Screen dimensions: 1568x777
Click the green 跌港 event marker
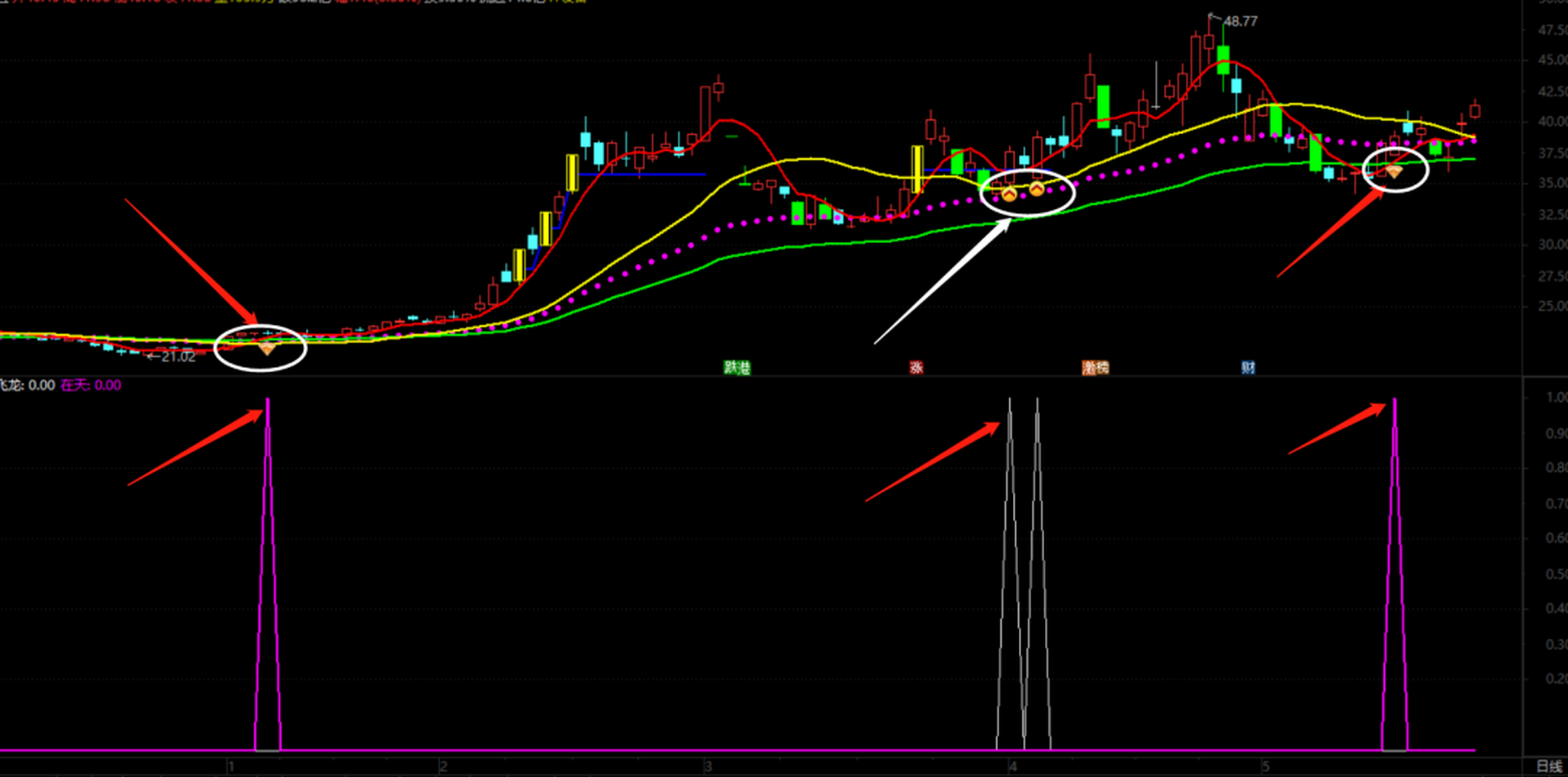(737, 367)
